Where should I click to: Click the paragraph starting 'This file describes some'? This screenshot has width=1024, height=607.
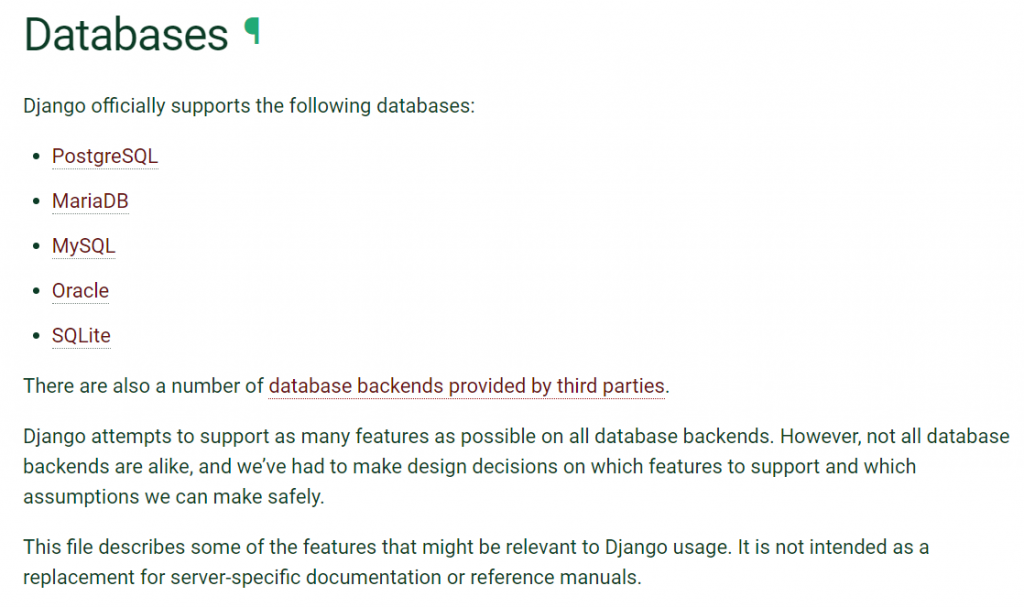(476, 562)
